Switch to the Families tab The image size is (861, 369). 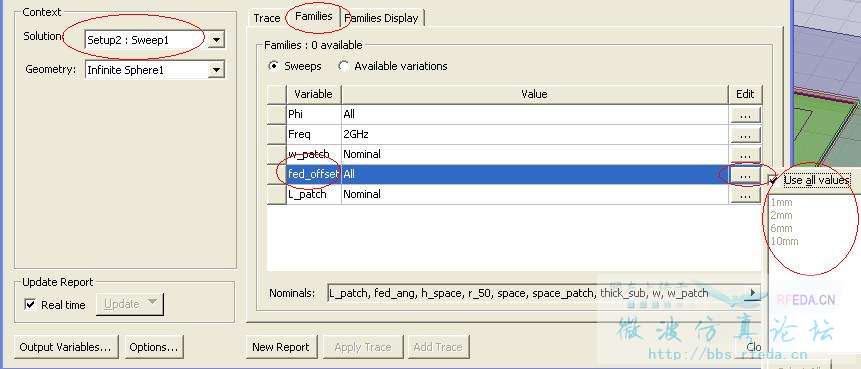[314, 16]
